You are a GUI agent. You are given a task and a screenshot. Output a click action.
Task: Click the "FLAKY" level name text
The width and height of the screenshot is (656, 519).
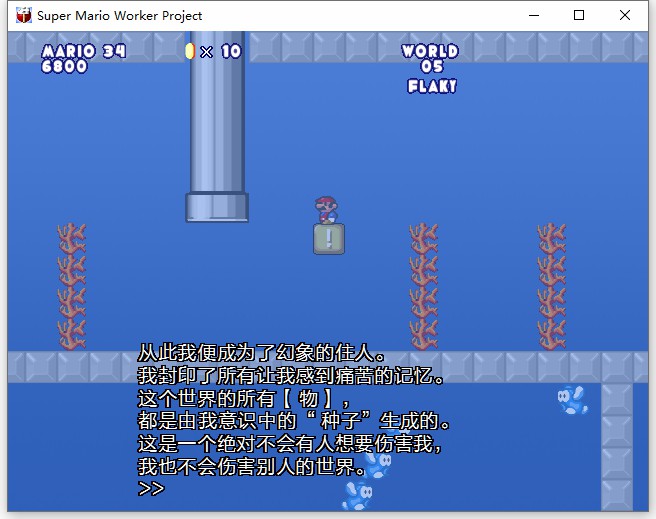tap(432, 87)
